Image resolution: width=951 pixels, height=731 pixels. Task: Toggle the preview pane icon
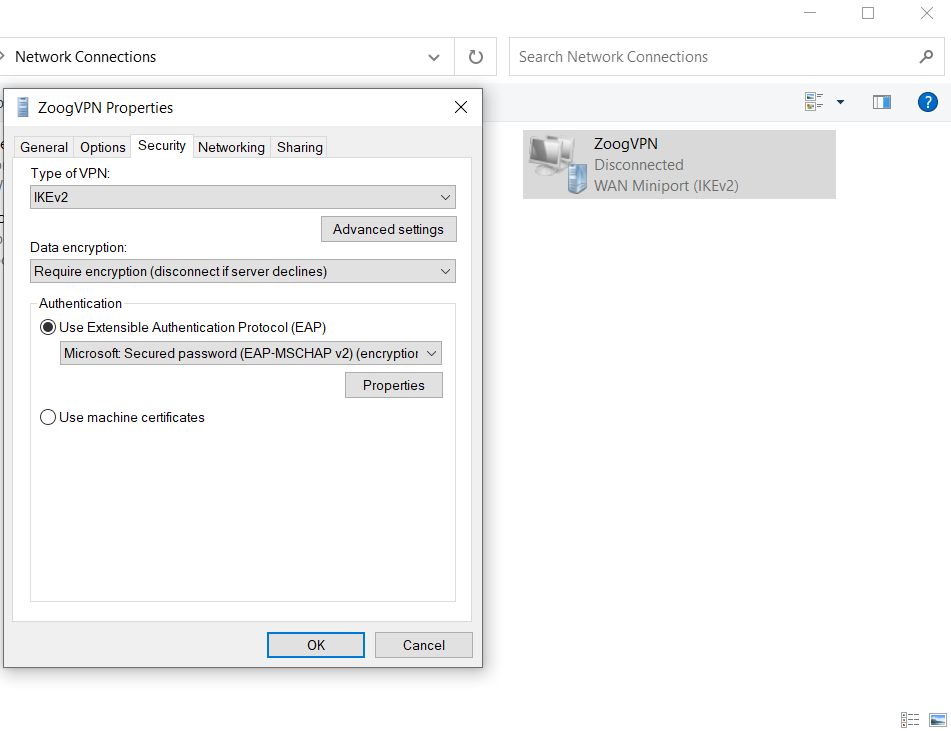[x=881, y=102]
